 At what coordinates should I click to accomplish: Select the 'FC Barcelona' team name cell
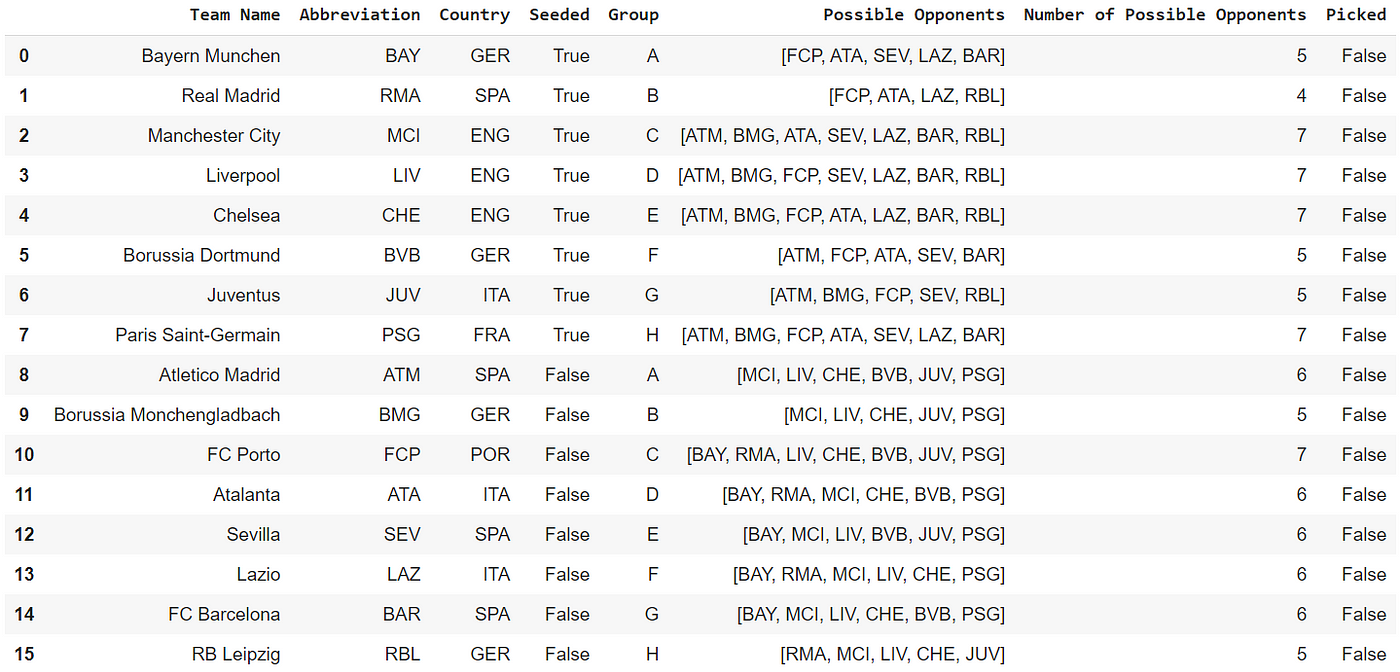point(224,615)
